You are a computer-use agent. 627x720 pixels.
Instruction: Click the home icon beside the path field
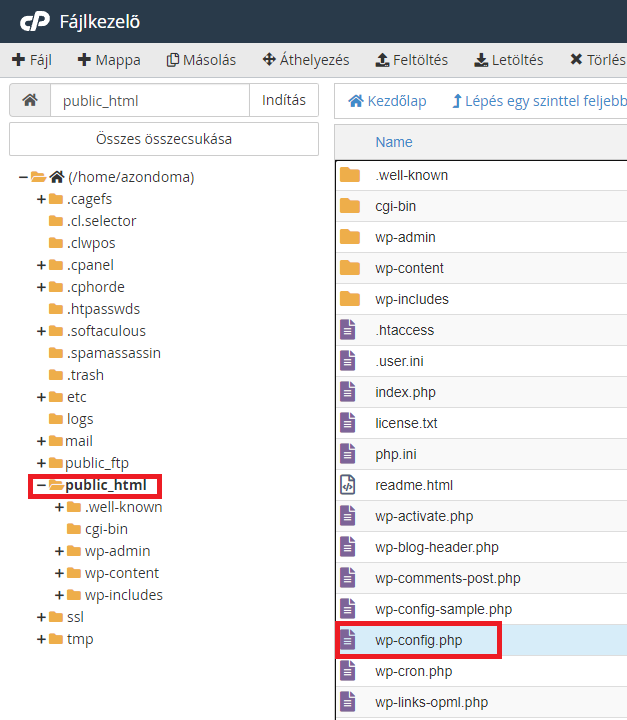tap(30, 101)
